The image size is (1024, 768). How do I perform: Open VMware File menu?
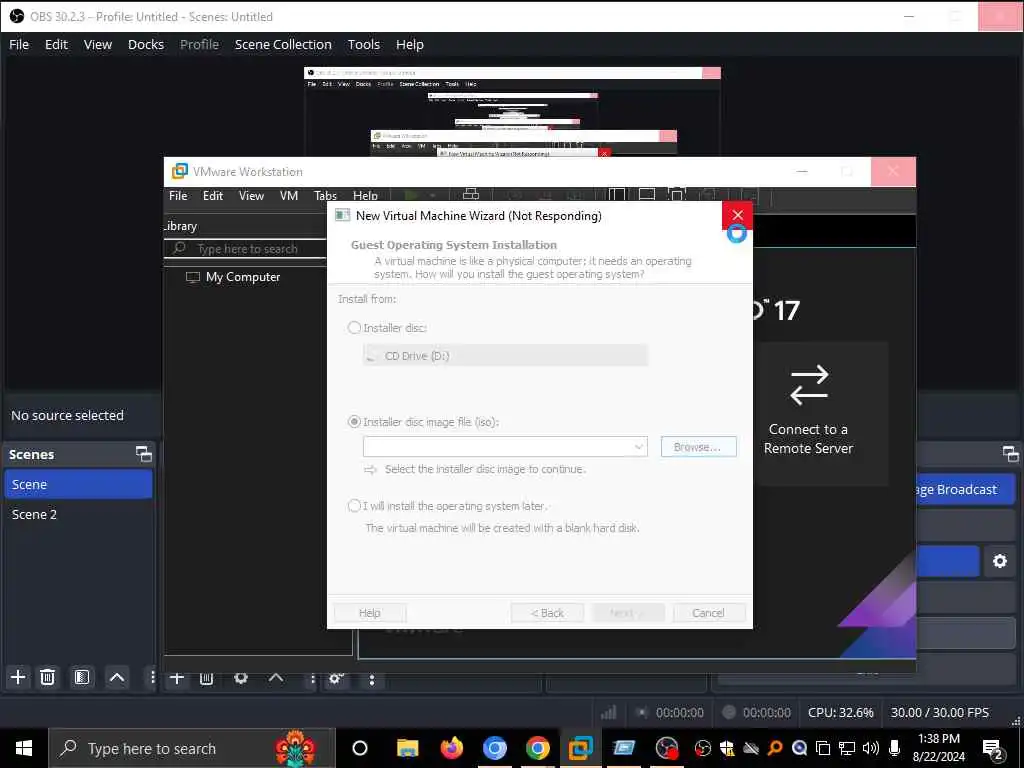(x=178, y=195)
